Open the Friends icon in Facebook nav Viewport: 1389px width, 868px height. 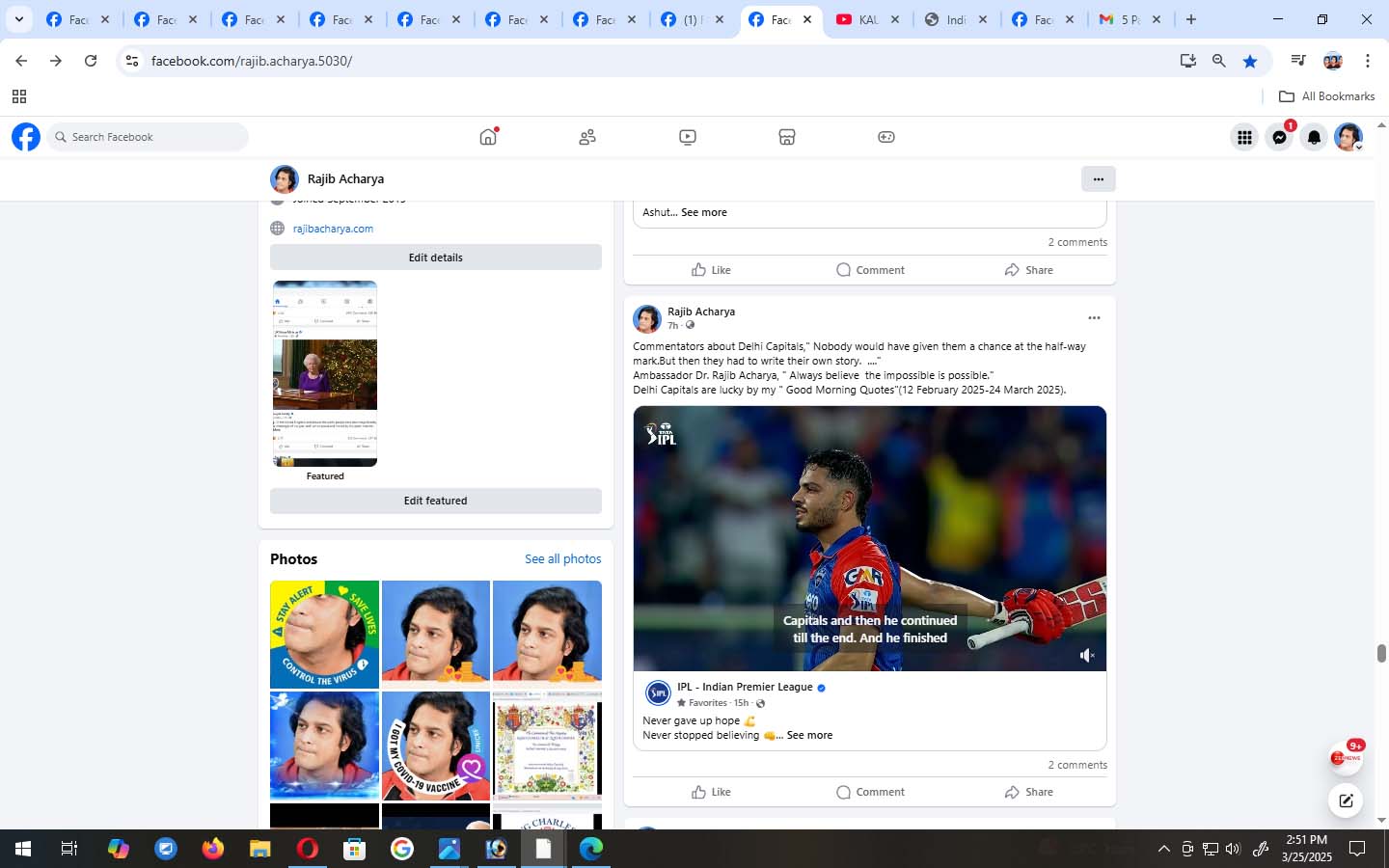pyautogui.click(x=587, y=137)
